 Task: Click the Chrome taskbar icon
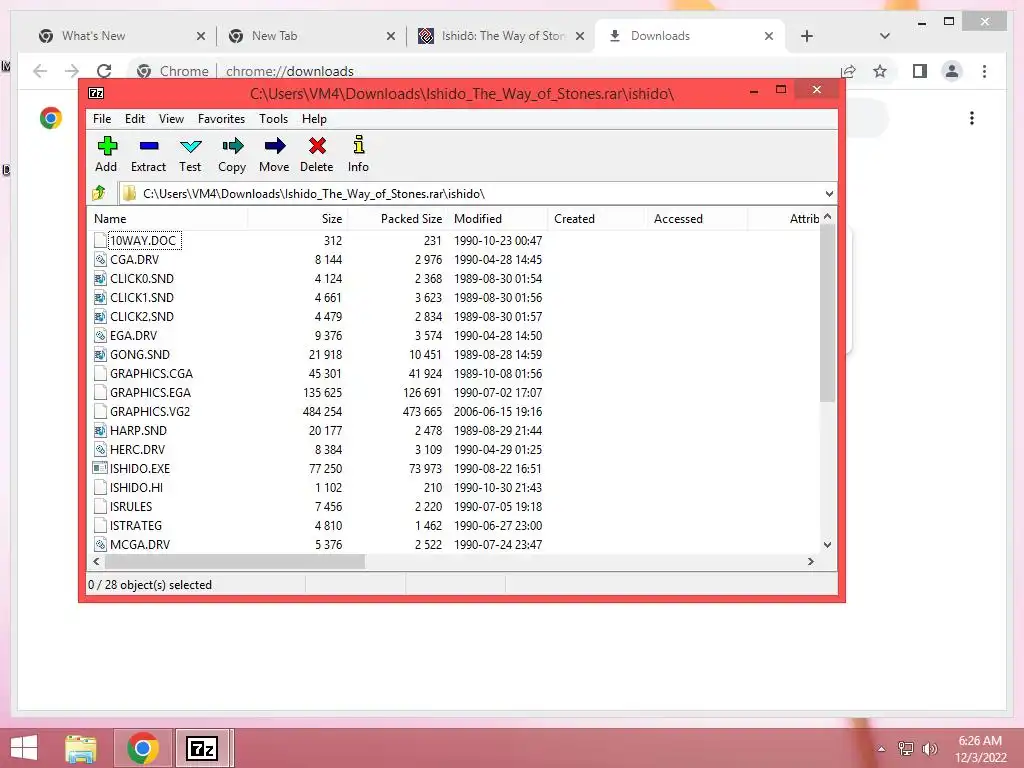point(143,748)
